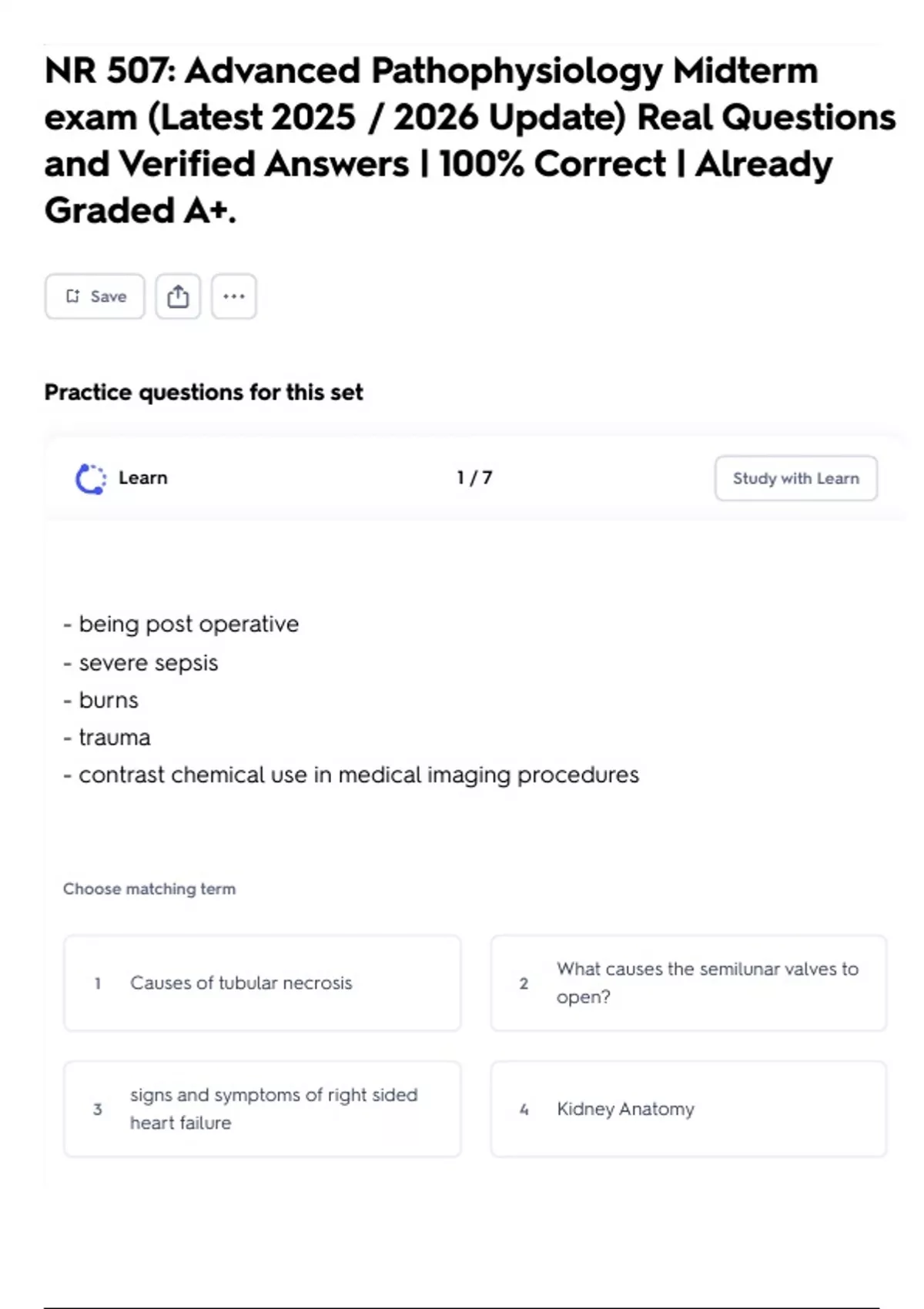
Task: Click the circular Learn mode logo
Action: [91, 479]
